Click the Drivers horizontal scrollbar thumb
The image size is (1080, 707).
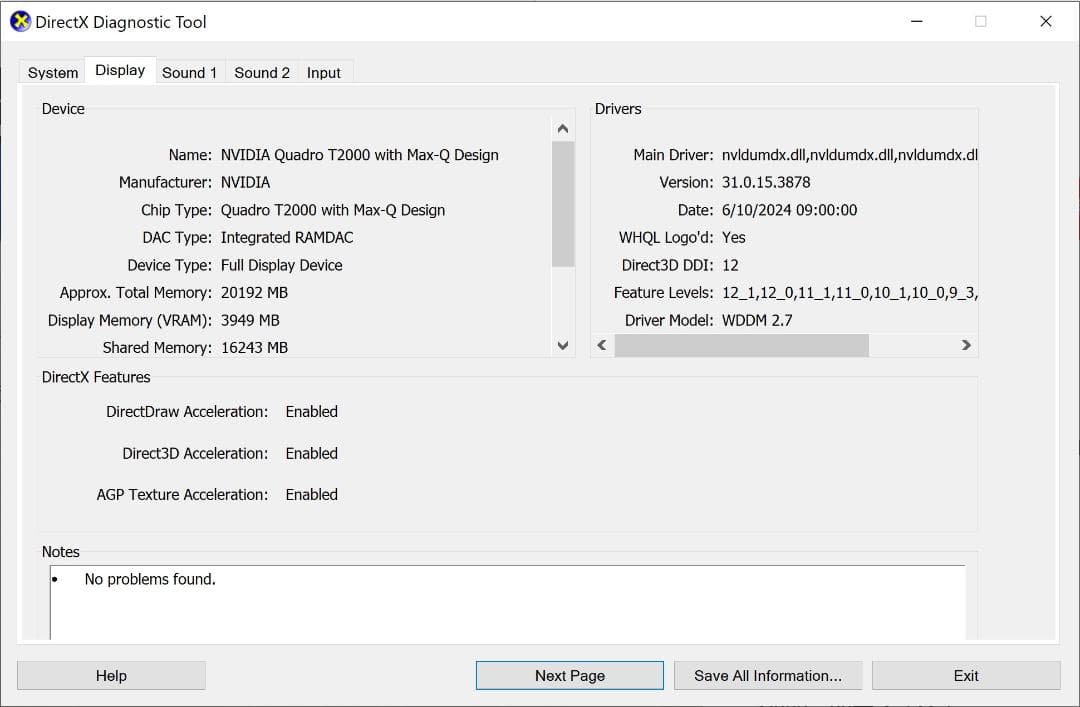pyautogui.click(x=740, y=344)
